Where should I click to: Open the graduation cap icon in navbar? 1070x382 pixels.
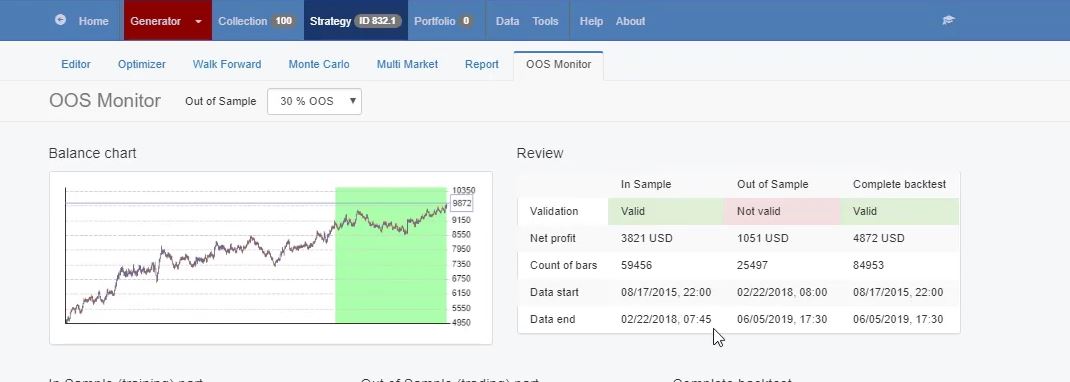tap(948, 20)
